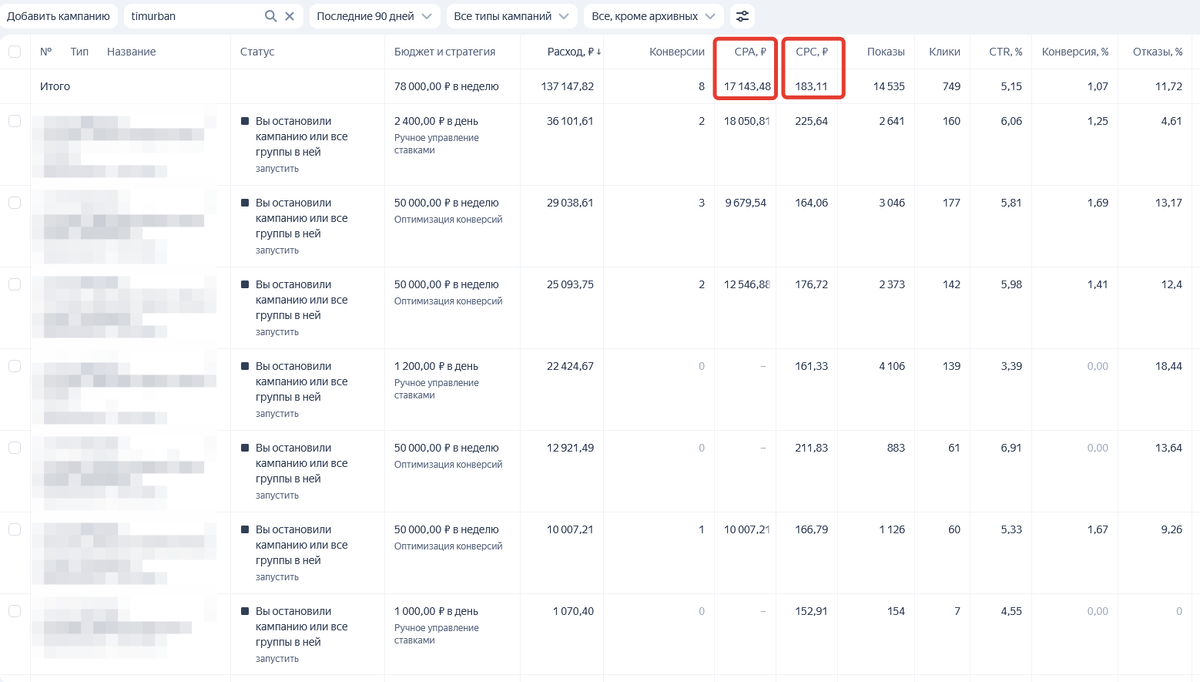Sort by Расход column header
This screenshot has width=1200, height=682.
574,52
